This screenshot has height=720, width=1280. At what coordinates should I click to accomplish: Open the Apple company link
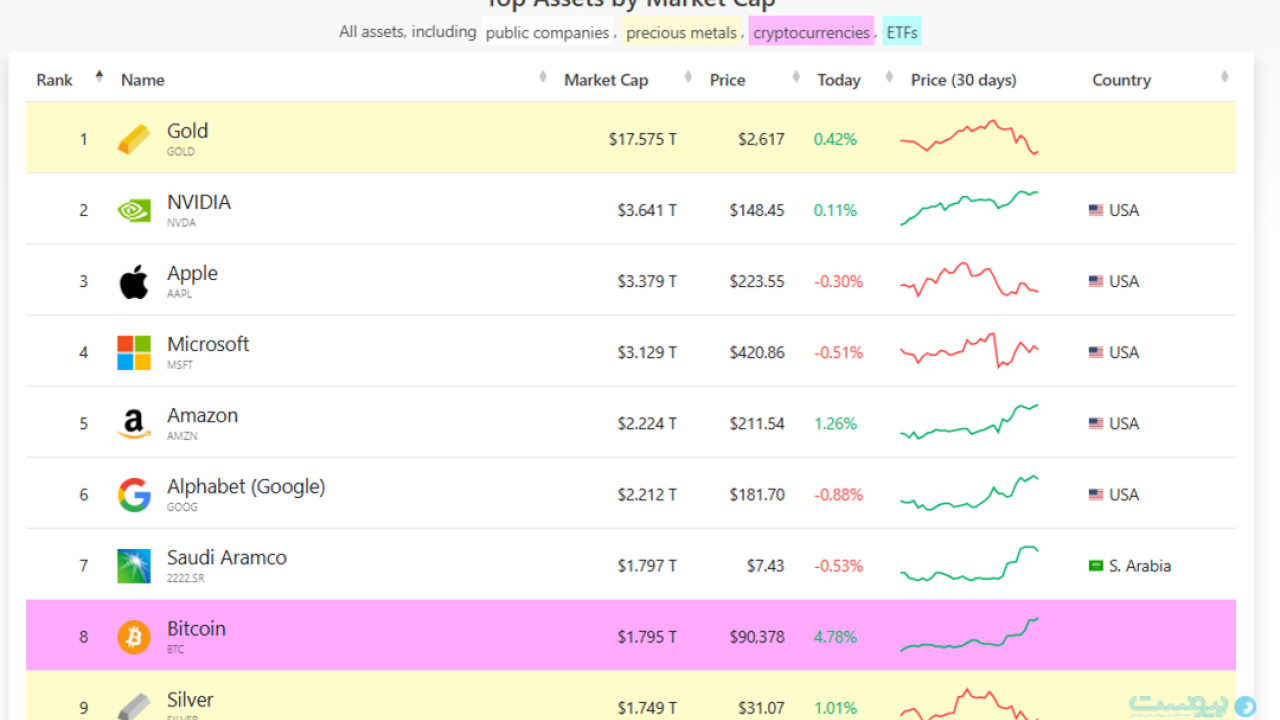(x=192, y=273)
